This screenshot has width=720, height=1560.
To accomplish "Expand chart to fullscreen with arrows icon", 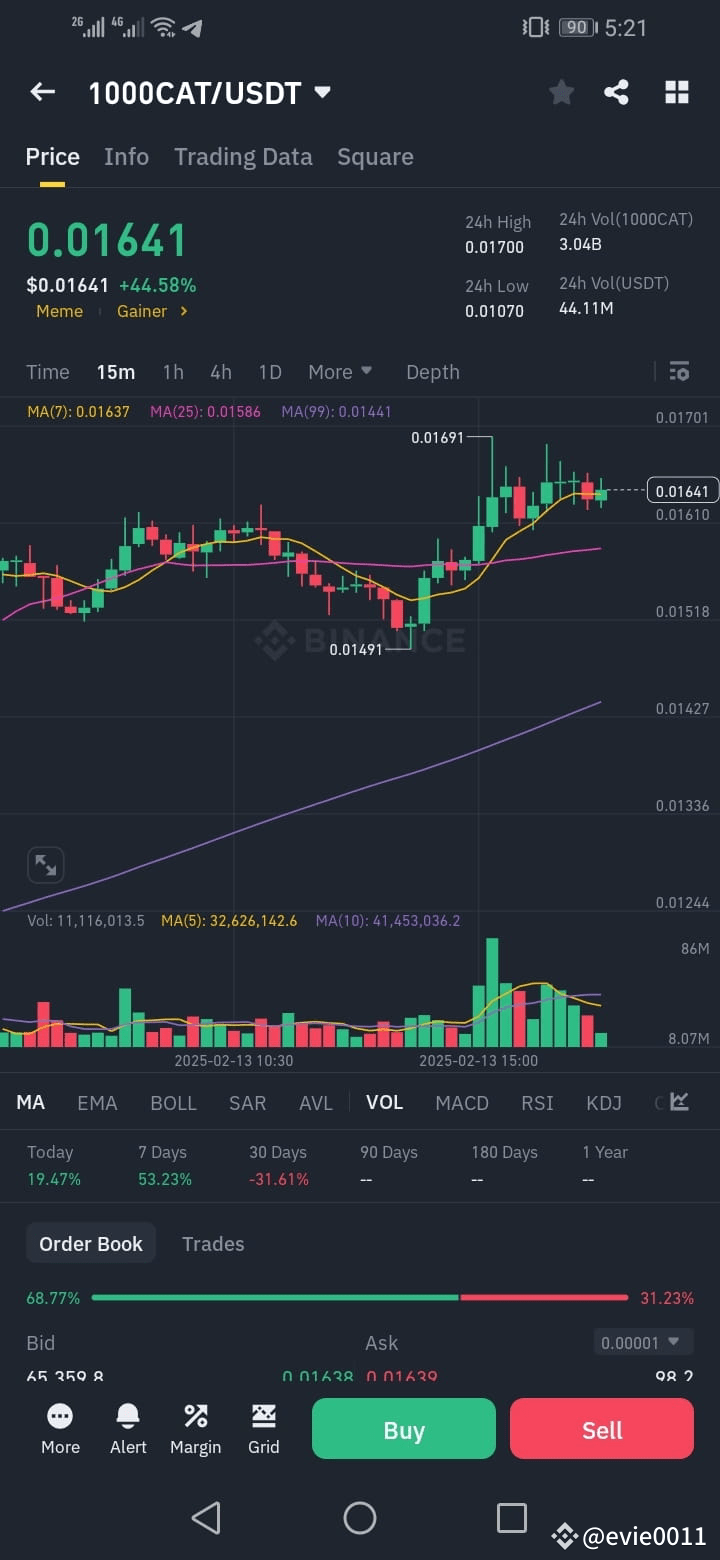I will [x=45, y=864].
